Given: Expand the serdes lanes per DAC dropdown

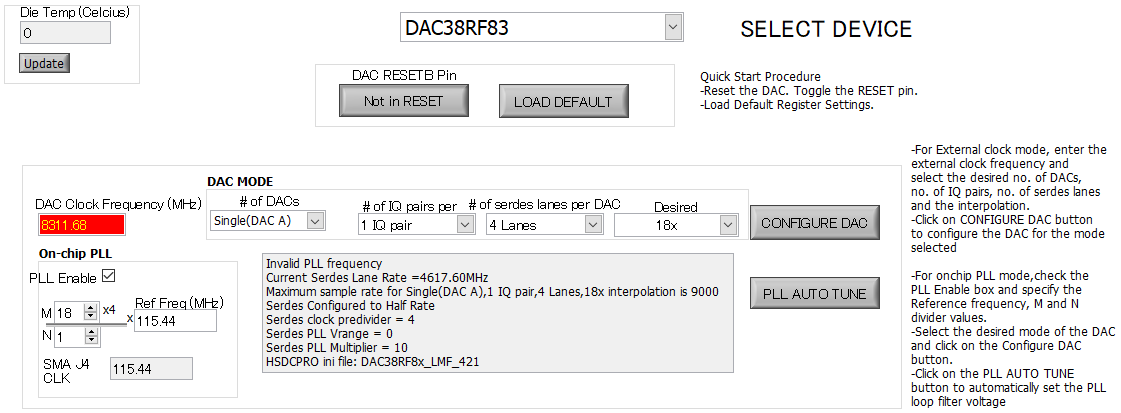Looking at the screenshot, I should click(543, 225).
